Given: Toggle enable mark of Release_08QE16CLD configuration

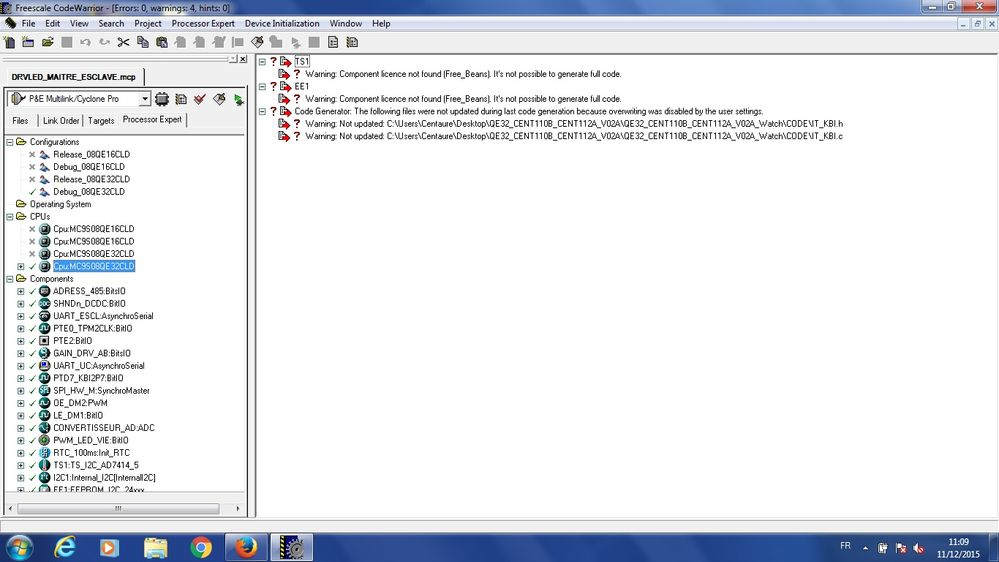Looking at the screenshot, I should coord(32,154).
